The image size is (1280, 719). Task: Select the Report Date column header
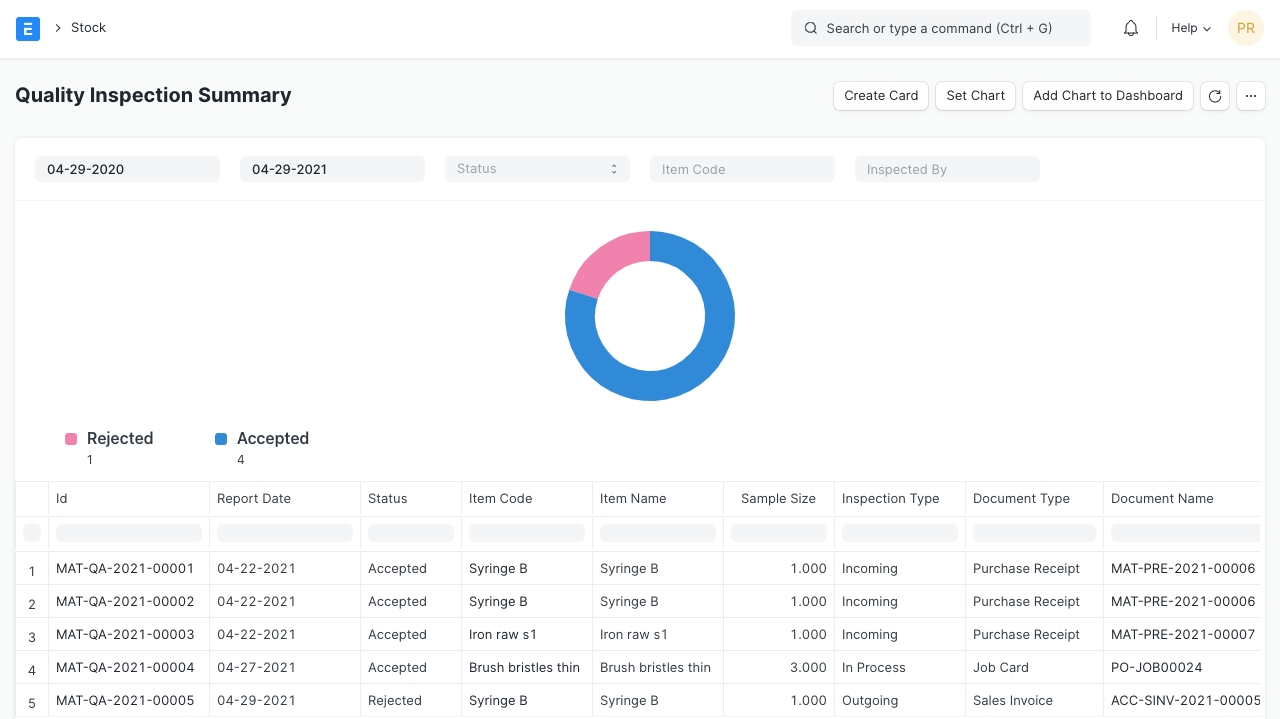tap(254, 498)
